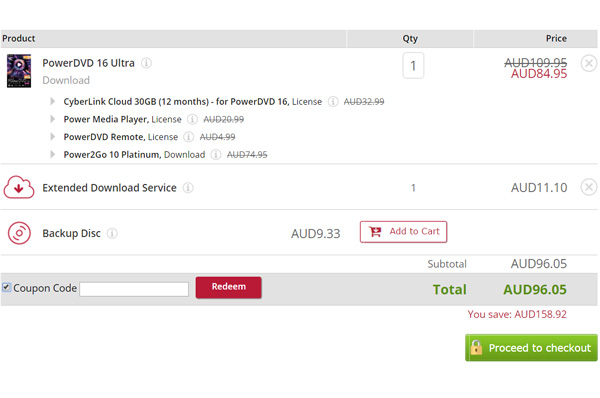This screenshot has height=398, width=600.
Task: Expand Power2Go 10 Platinum arrow
Action: 52,154
